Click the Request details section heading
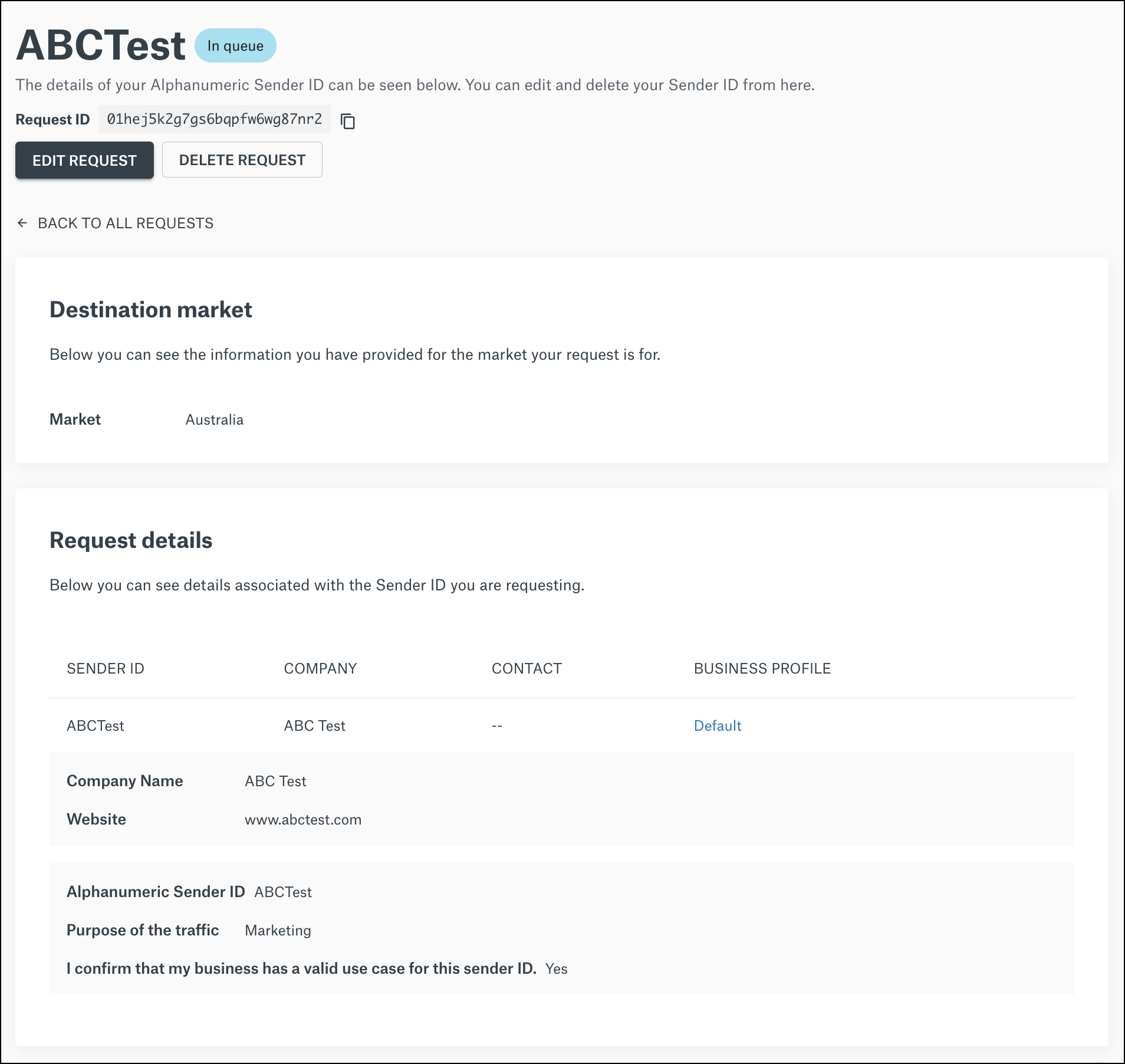Viewport: 1125px width, 1064px height. (x=131, y=540)
